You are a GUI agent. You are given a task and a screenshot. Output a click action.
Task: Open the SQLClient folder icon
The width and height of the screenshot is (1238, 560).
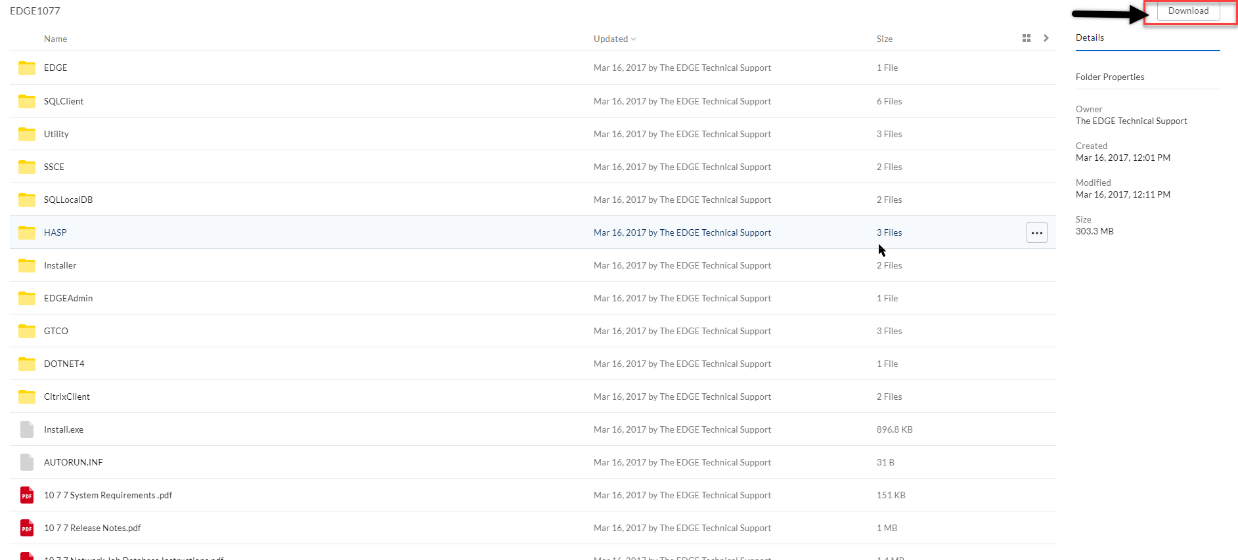(27, 101)
